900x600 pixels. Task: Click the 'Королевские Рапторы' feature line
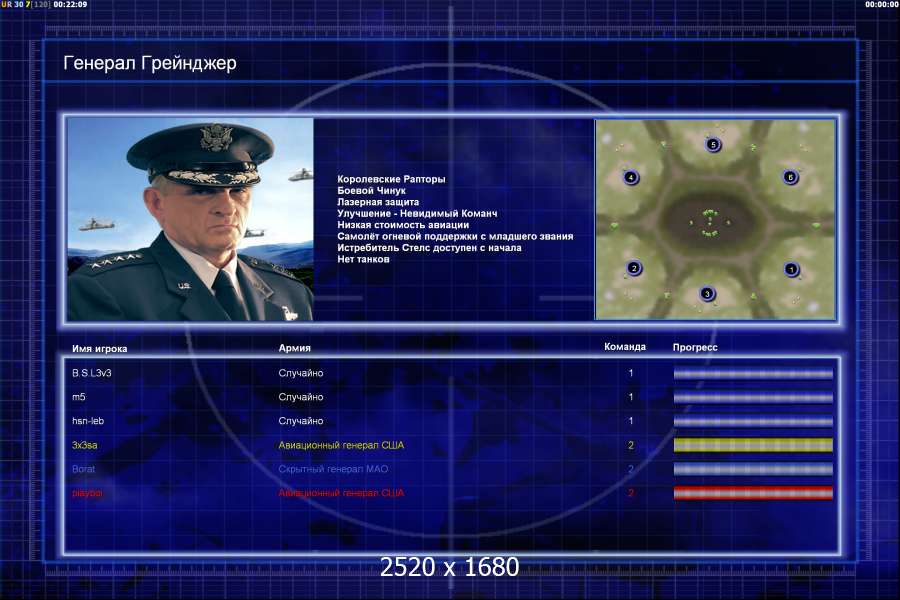pos(391,179)
